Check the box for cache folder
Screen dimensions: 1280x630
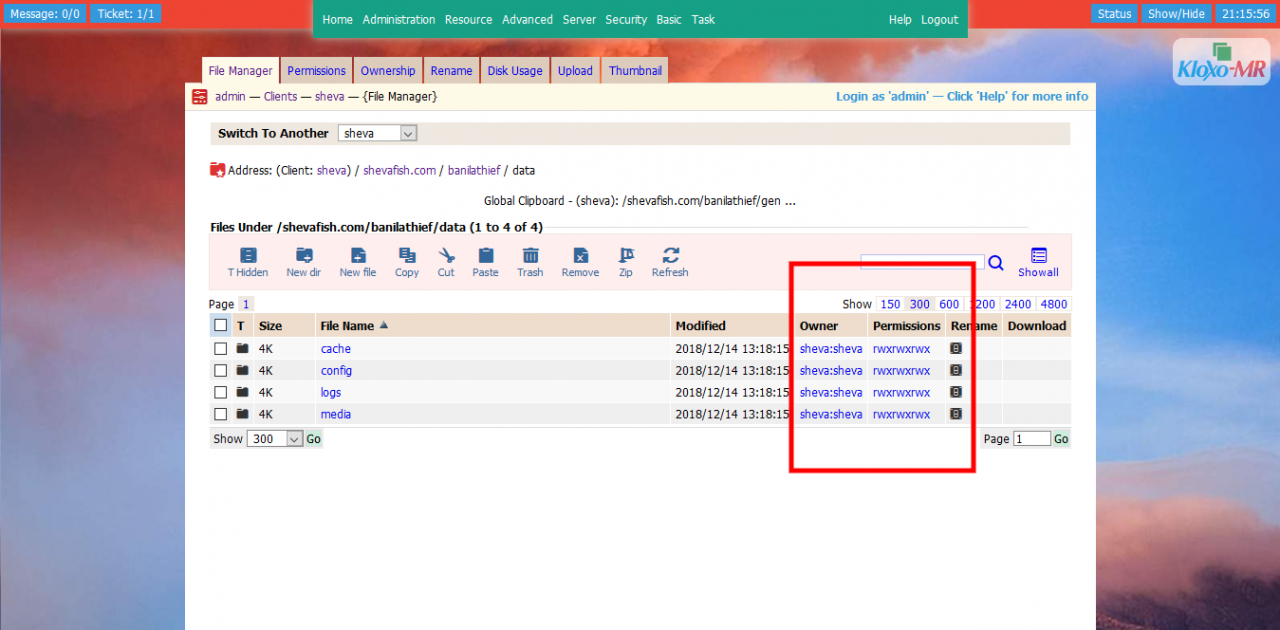coord(220,349)
